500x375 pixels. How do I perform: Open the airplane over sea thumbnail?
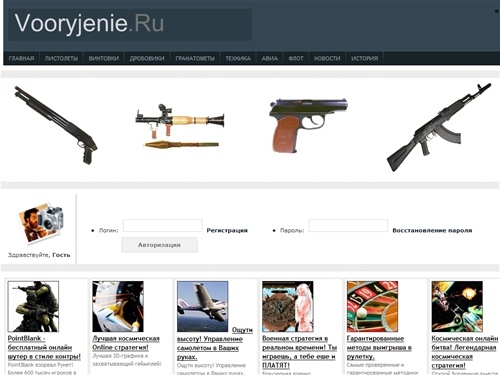202,306
